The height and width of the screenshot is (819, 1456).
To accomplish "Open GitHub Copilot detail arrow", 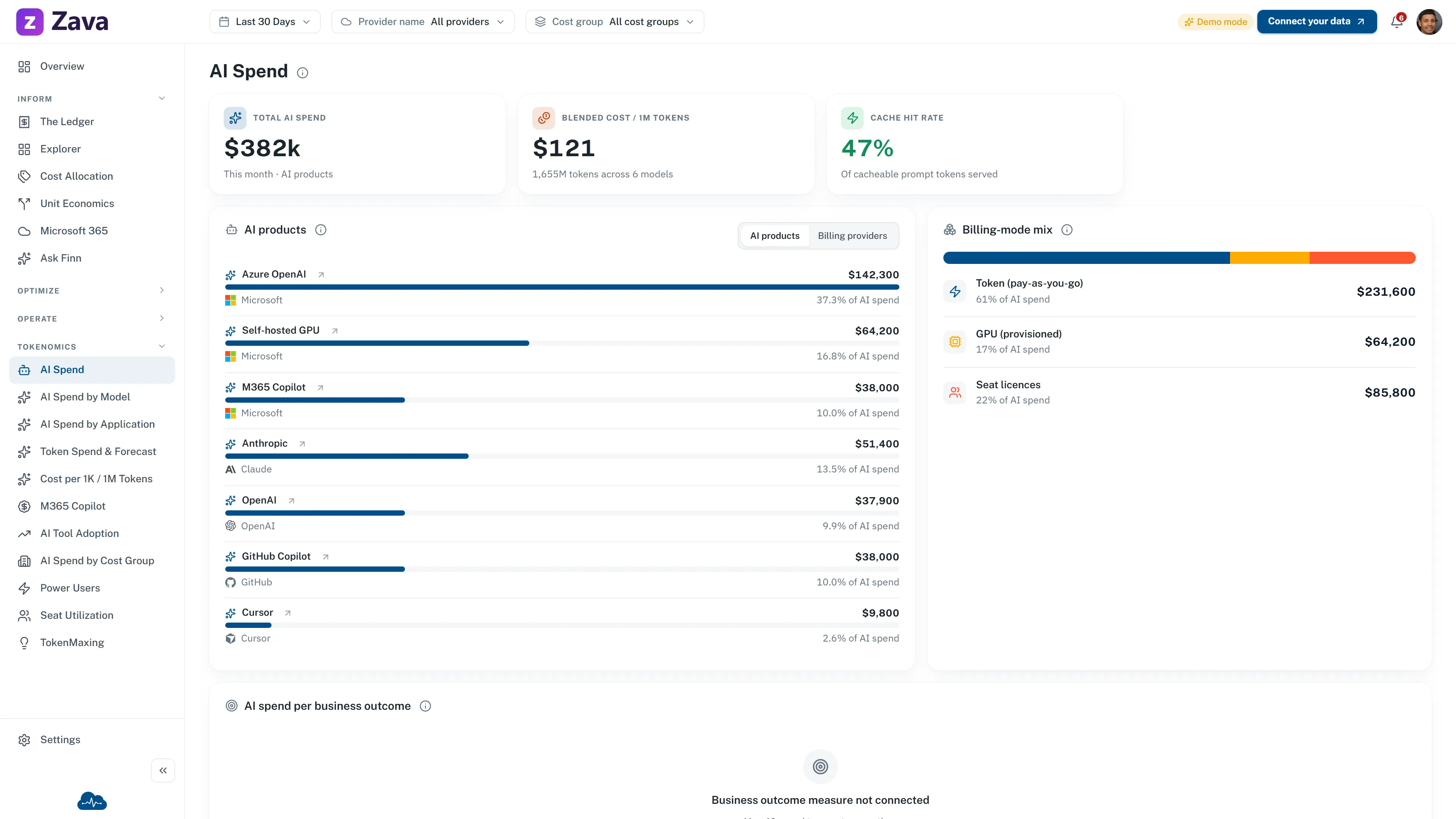I will tap(326, 557).
